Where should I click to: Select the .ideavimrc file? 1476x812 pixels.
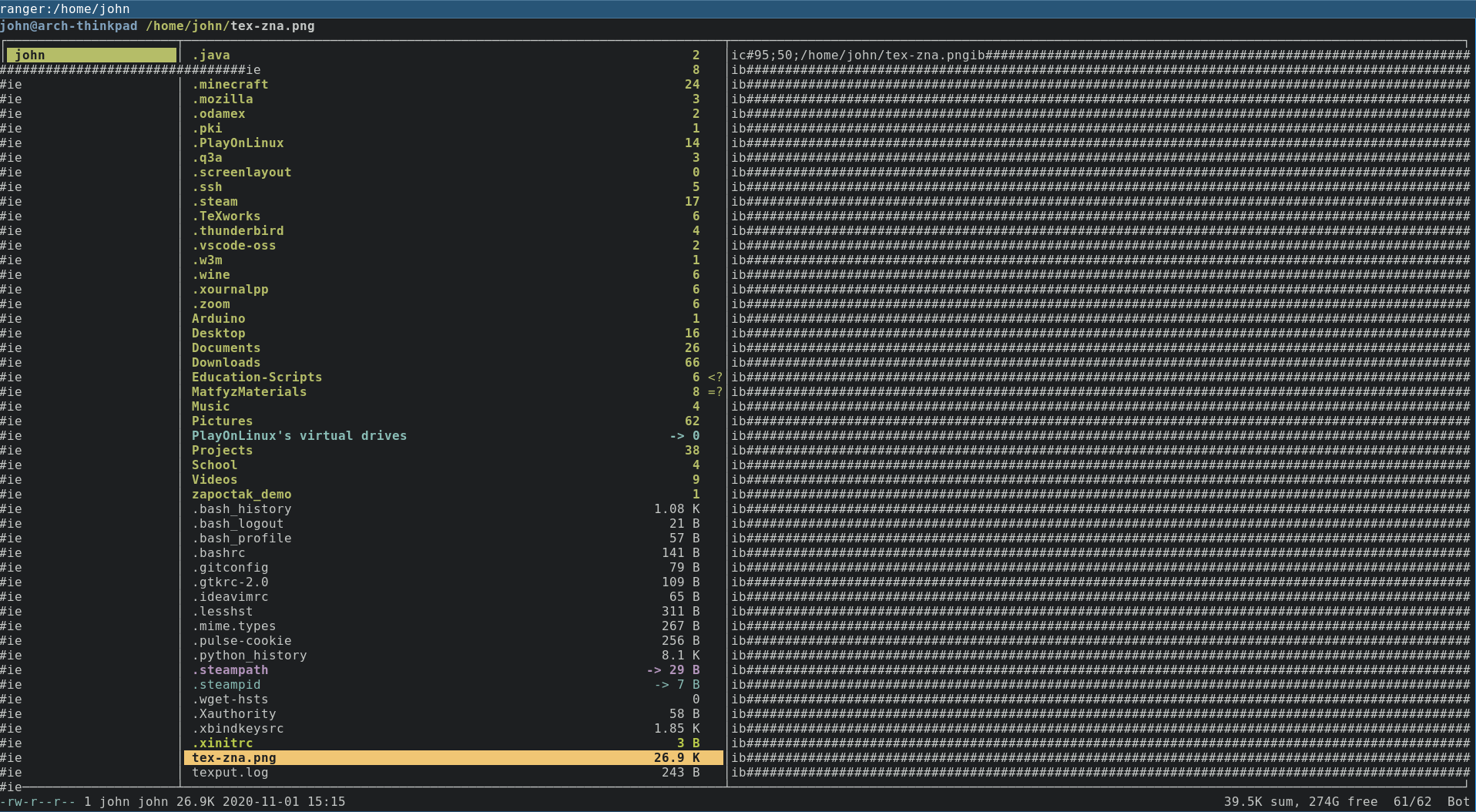click(x=453, y=596)
